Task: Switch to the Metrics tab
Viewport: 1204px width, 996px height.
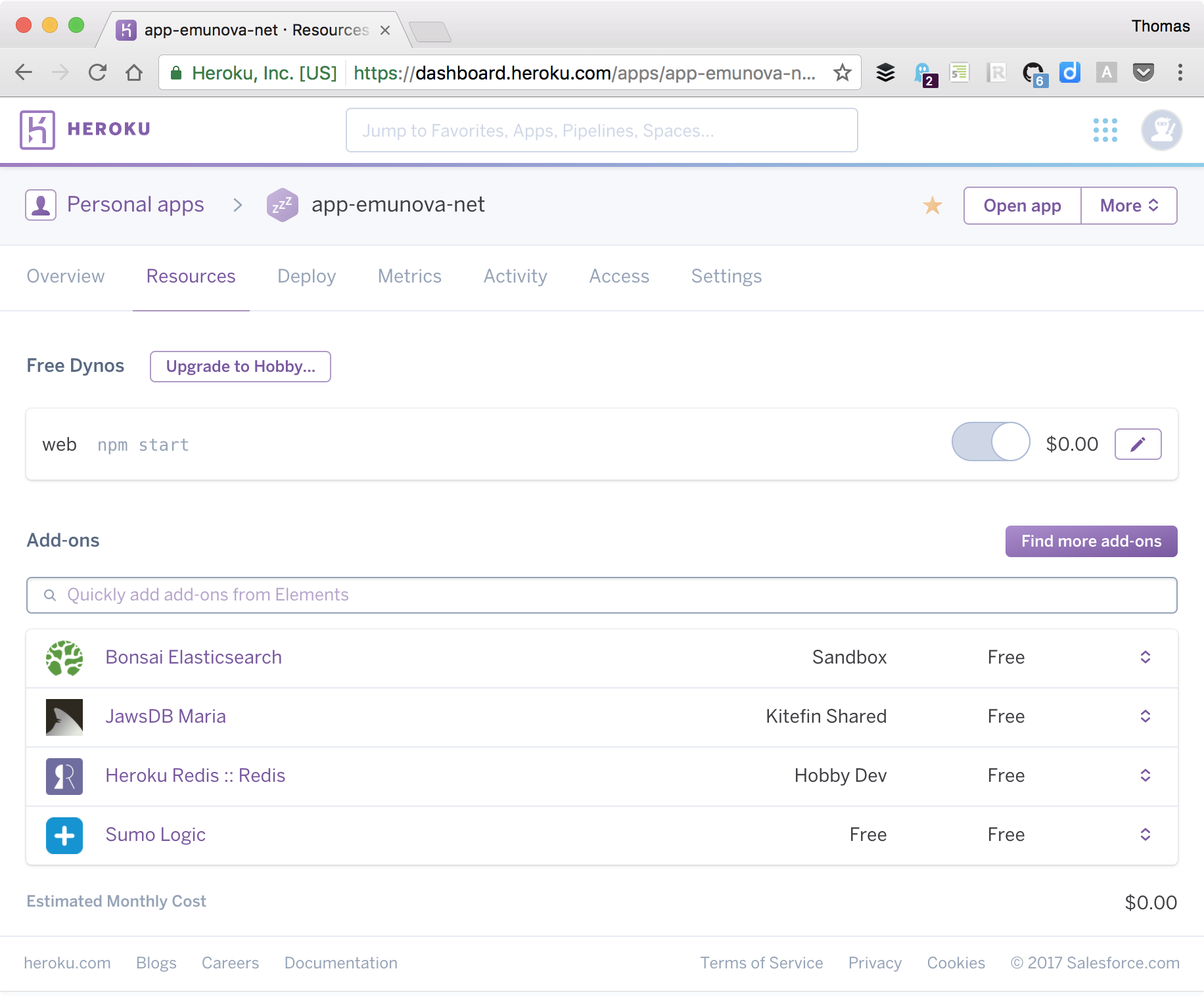Action: [409, 277]
